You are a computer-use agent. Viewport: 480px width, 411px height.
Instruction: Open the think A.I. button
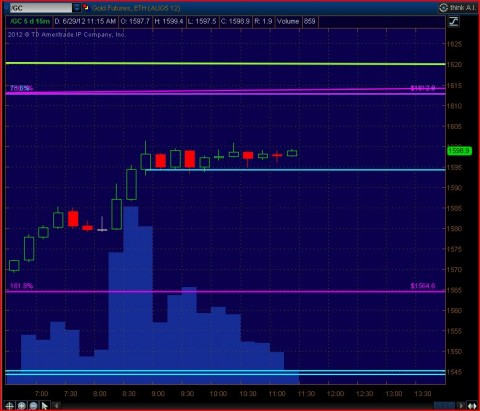click(x=458, y=7)
